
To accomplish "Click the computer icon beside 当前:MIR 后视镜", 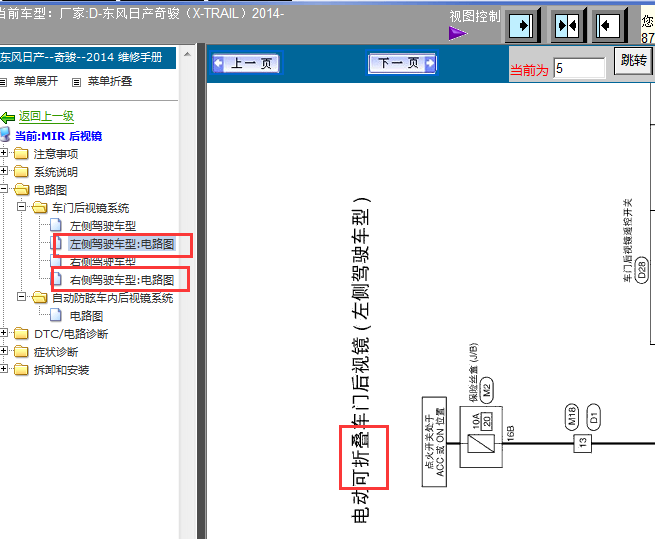I will tap(5, 135).
